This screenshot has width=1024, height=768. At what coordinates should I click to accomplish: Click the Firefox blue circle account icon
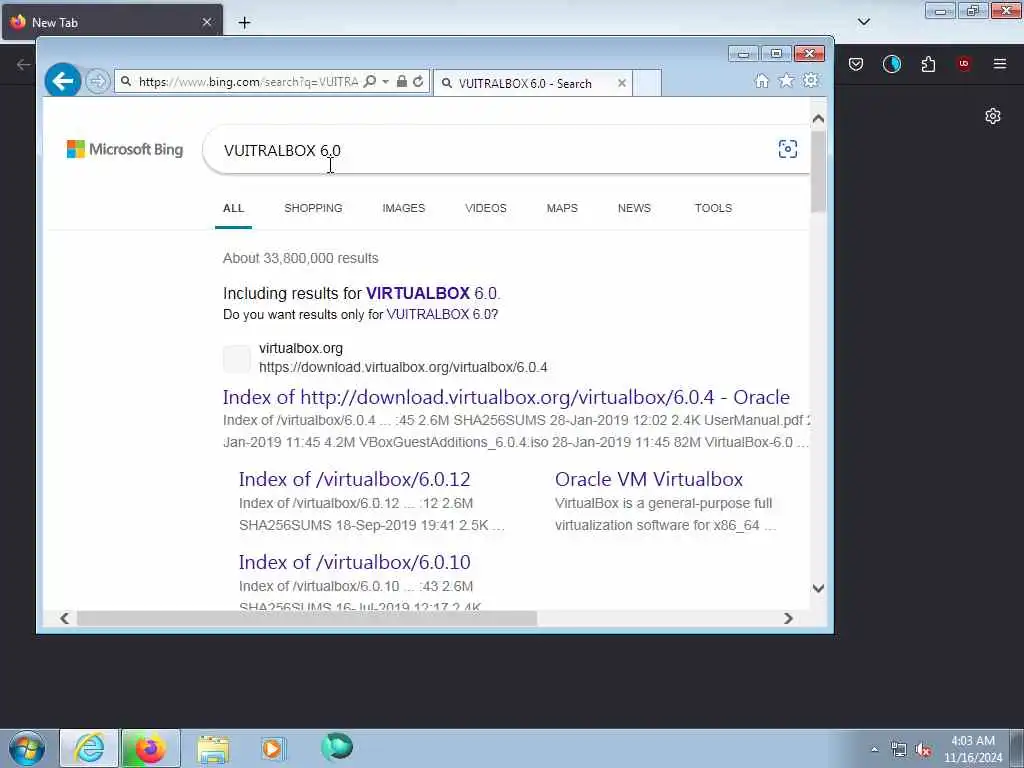point(892,63)
